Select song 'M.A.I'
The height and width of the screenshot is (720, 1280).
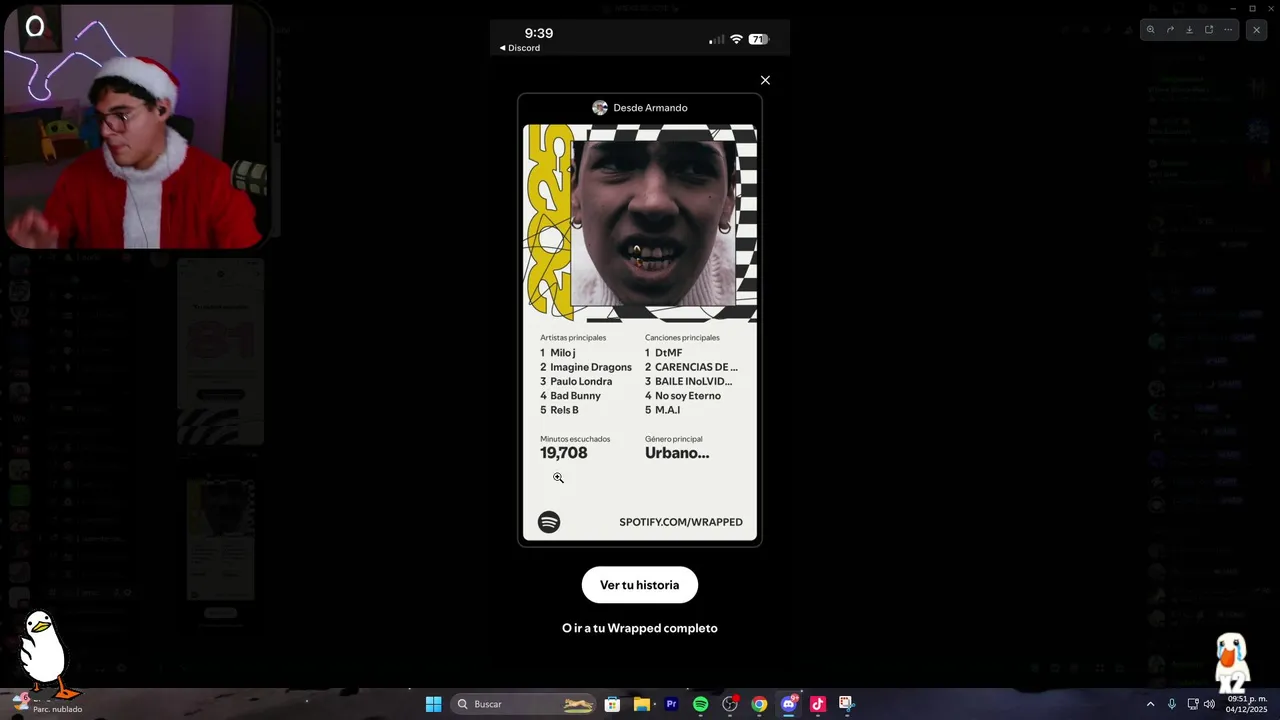[x=667, y=410]
